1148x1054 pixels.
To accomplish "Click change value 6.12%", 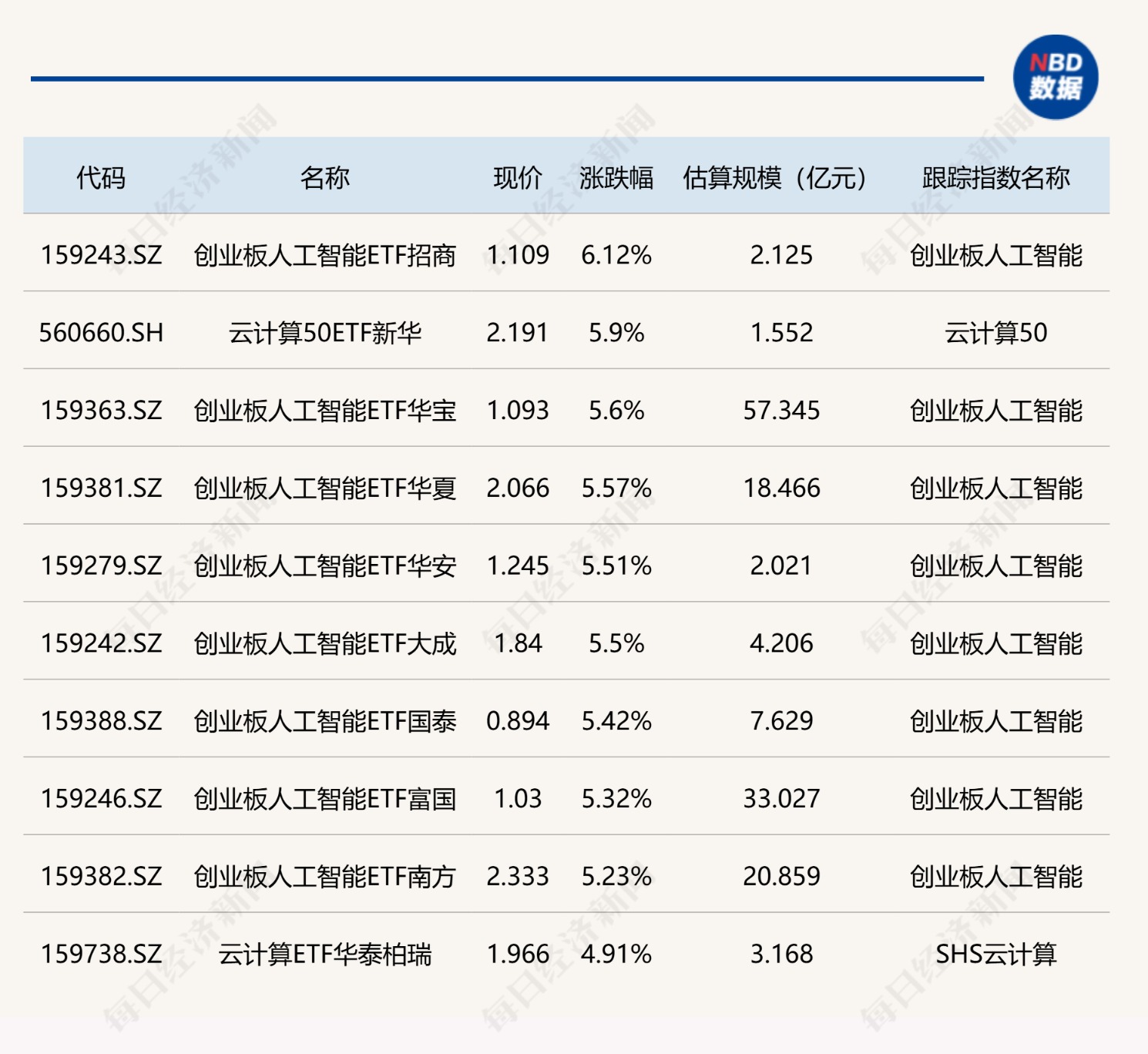I will point(616,255).
